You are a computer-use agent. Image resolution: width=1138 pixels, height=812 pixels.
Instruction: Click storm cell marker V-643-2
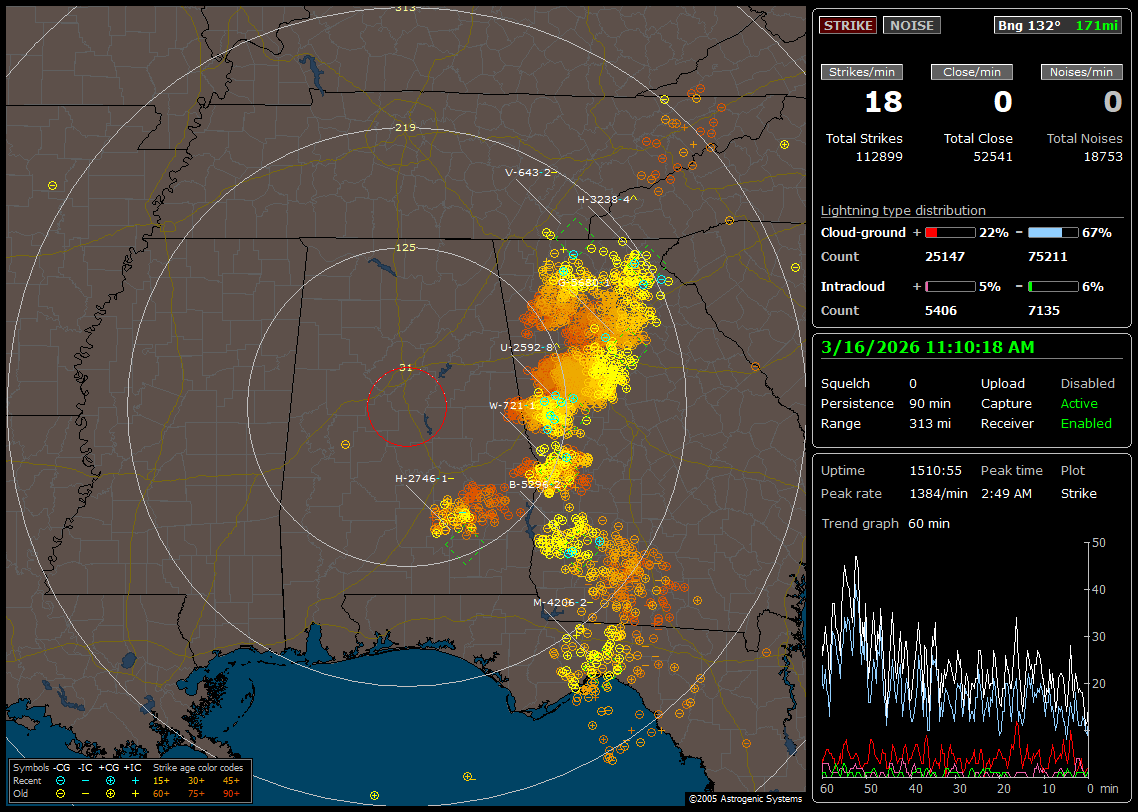(528, 172)
